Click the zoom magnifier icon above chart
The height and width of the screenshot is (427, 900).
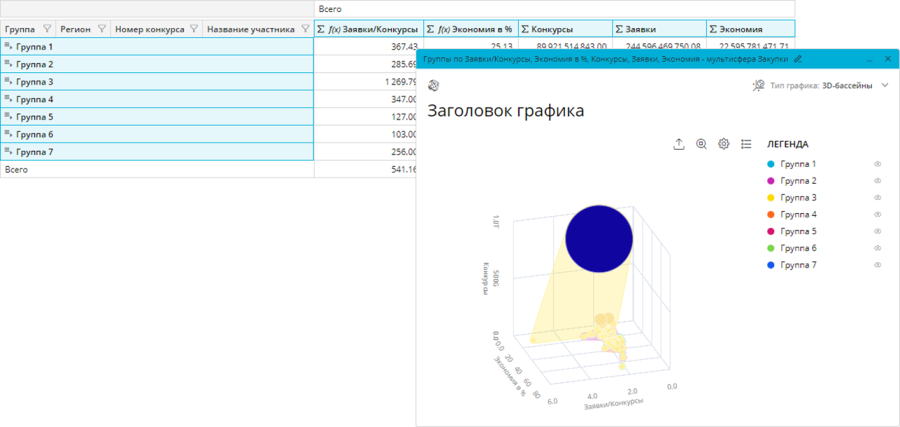point(702,144)
